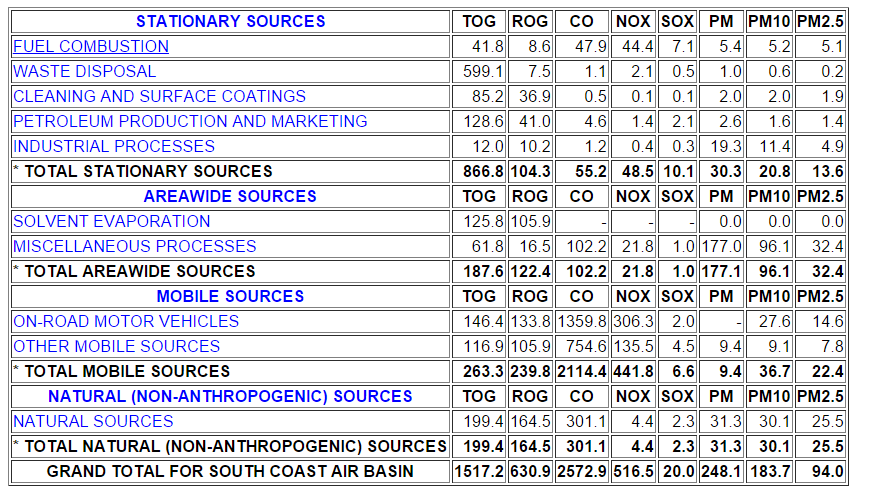Select the OTHER MOBILE SOURCES link
872x492 pixels.
coord(117,346)
